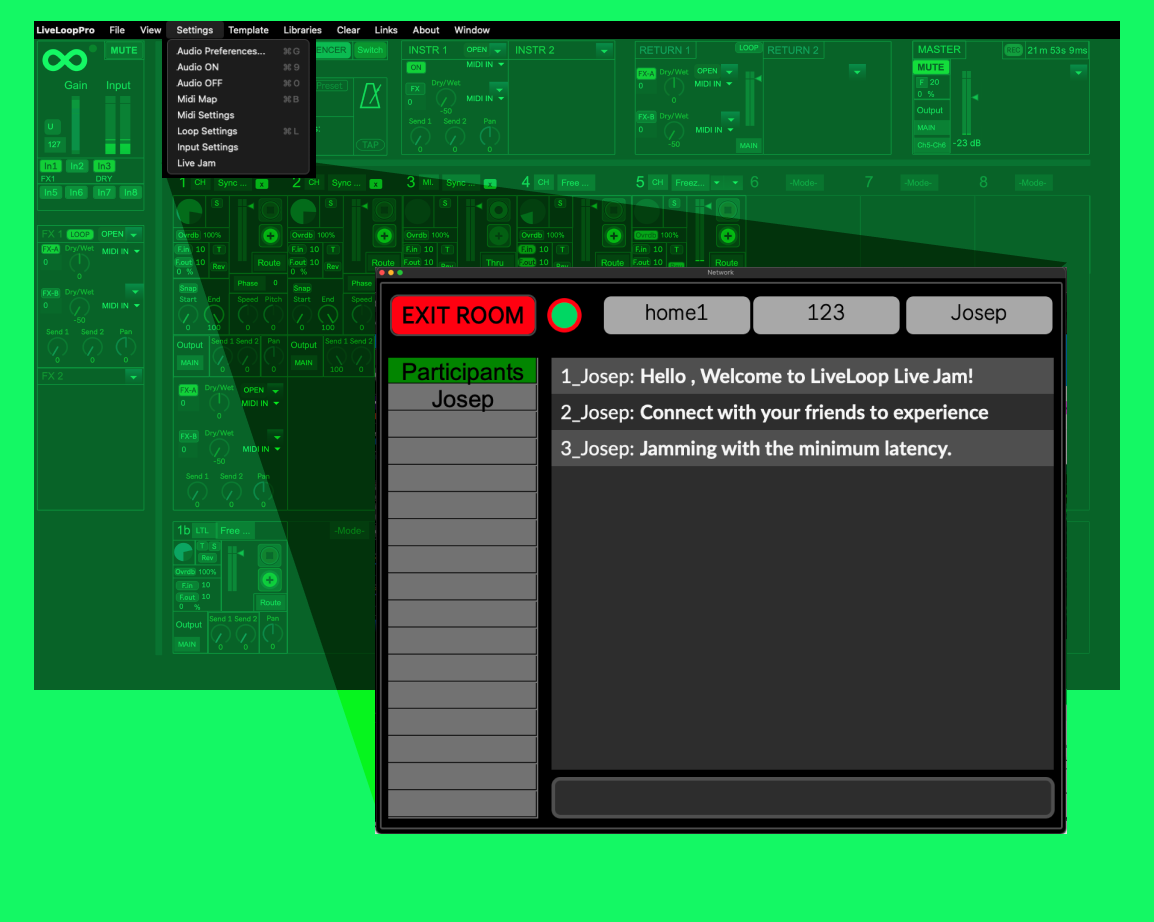This screenshot has height=922, width=1154.
Task: Toggle the INSTR 1 ON button
Action: coord(416,67)
